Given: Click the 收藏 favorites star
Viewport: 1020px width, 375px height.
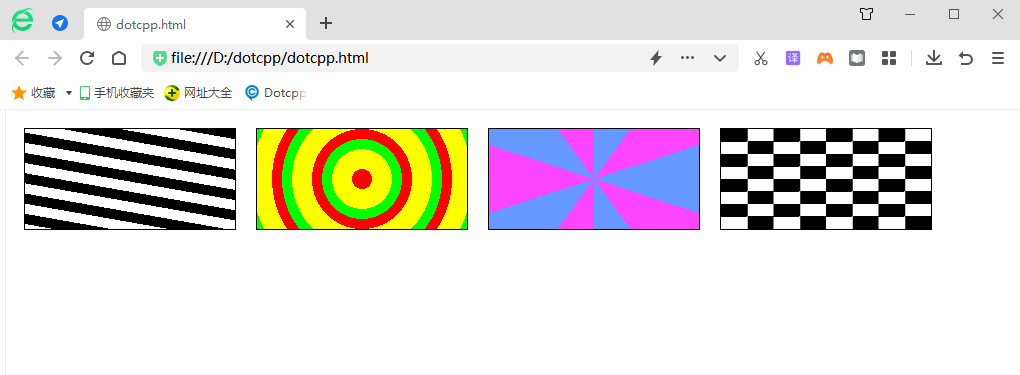Looking at the screenshot, I should [x=19, y=92].
